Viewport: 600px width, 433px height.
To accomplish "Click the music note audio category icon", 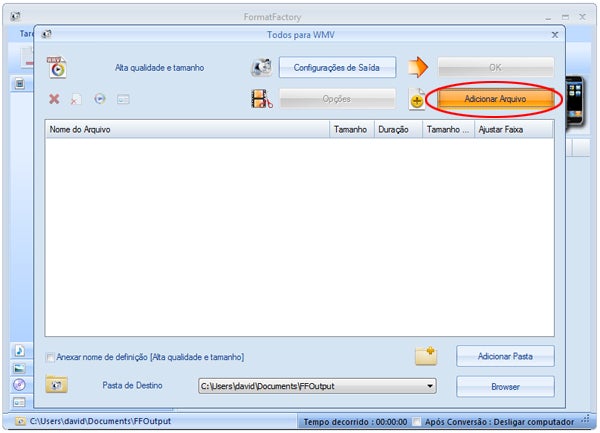I will (20, 350).
